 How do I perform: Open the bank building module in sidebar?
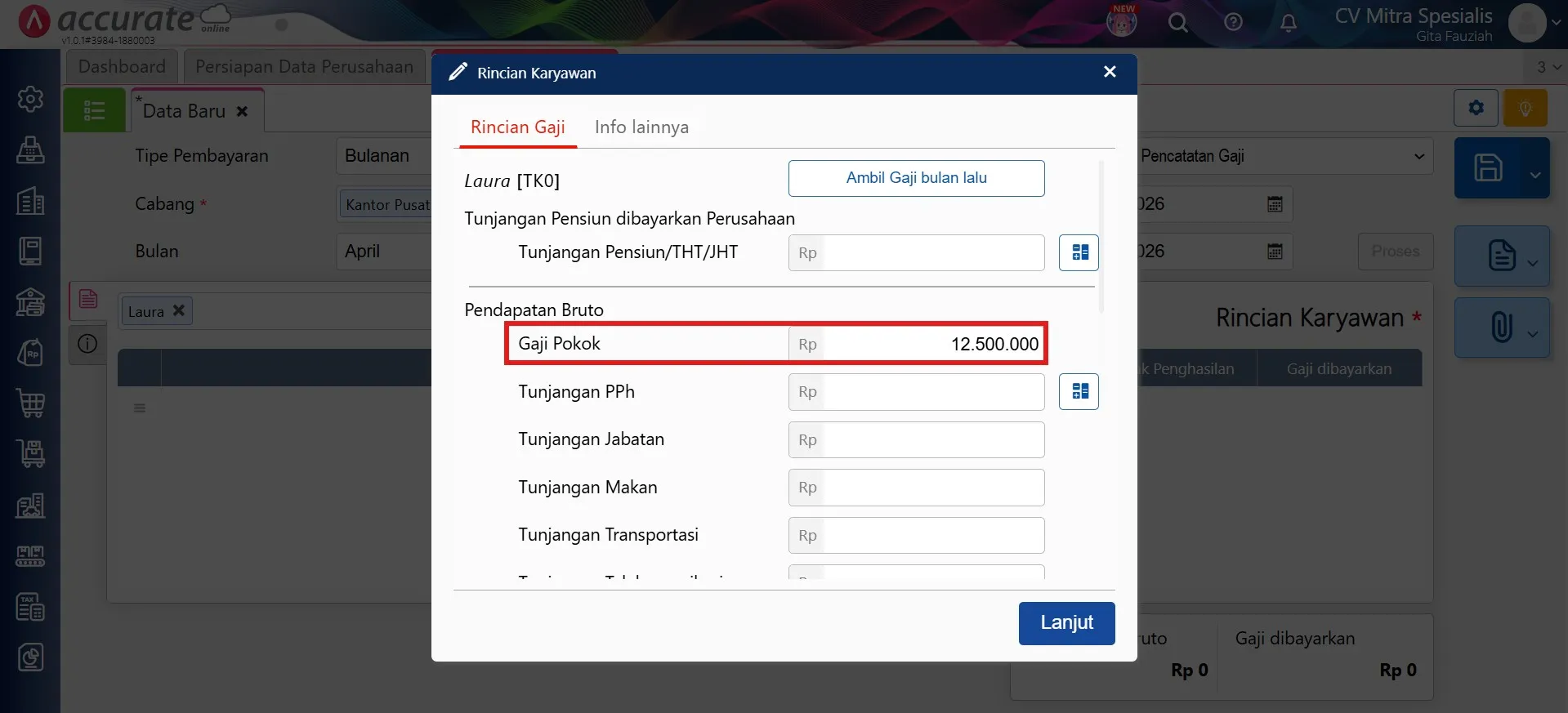pyautogui.click(x=30, y=302)
